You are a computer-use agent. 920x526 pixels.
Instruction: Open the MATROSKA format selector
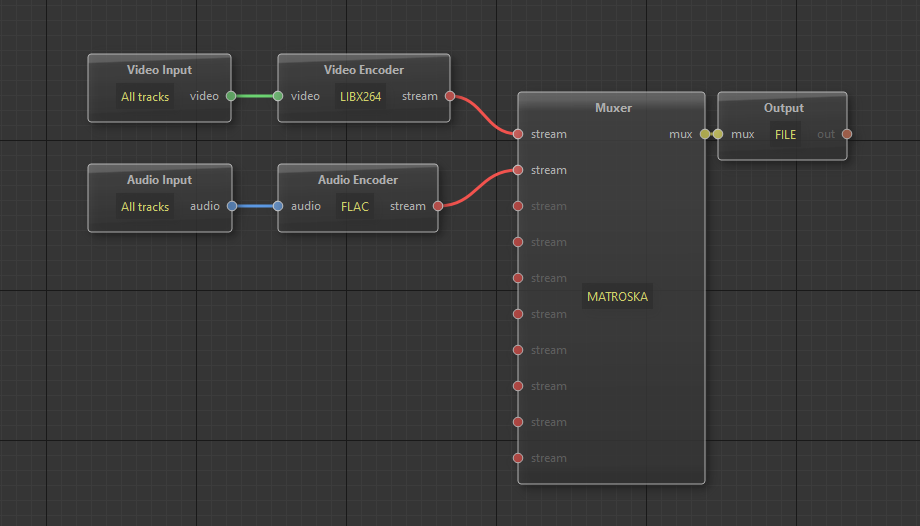point(617,297)
